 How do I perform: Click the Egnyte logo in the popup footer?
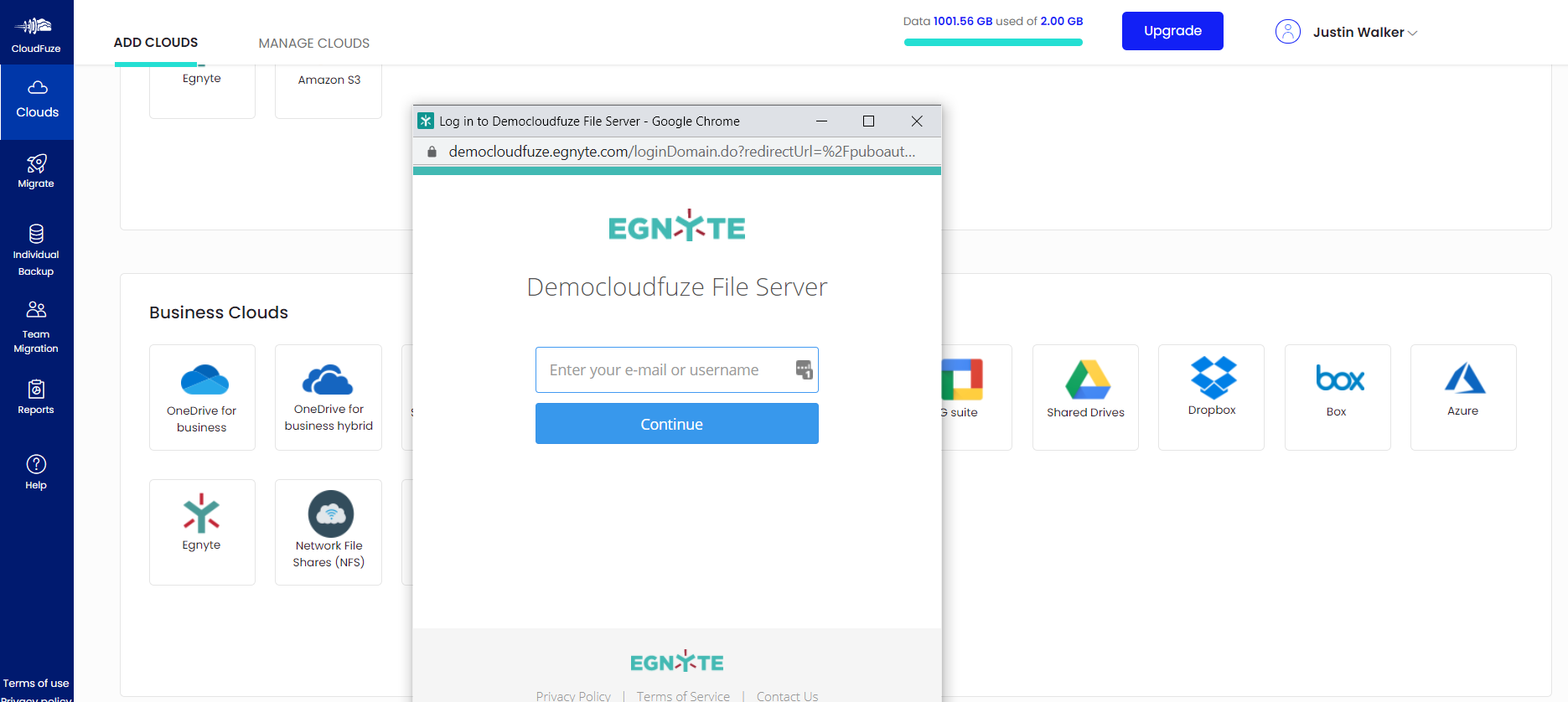[677, 662]
